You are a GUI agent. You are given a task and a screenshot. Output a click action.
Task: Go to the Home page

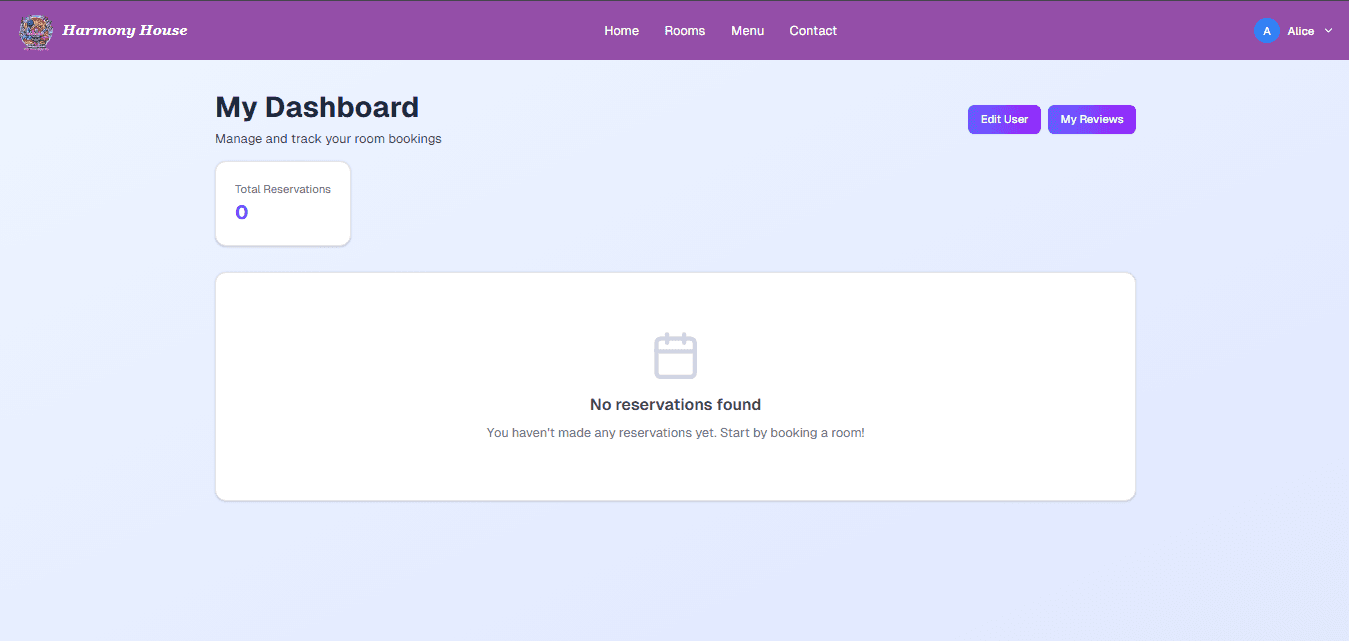tap(621, 31)
